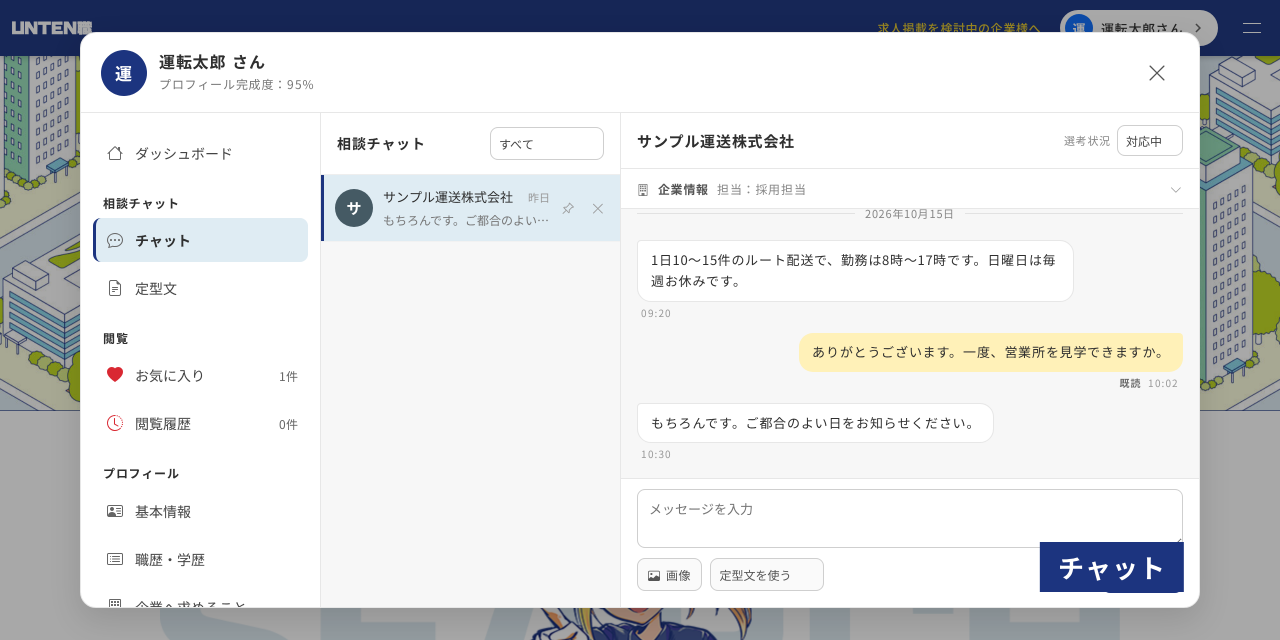Click the building icon beside 企業情報
1280x640 pixels.
(x=643, y=189)
